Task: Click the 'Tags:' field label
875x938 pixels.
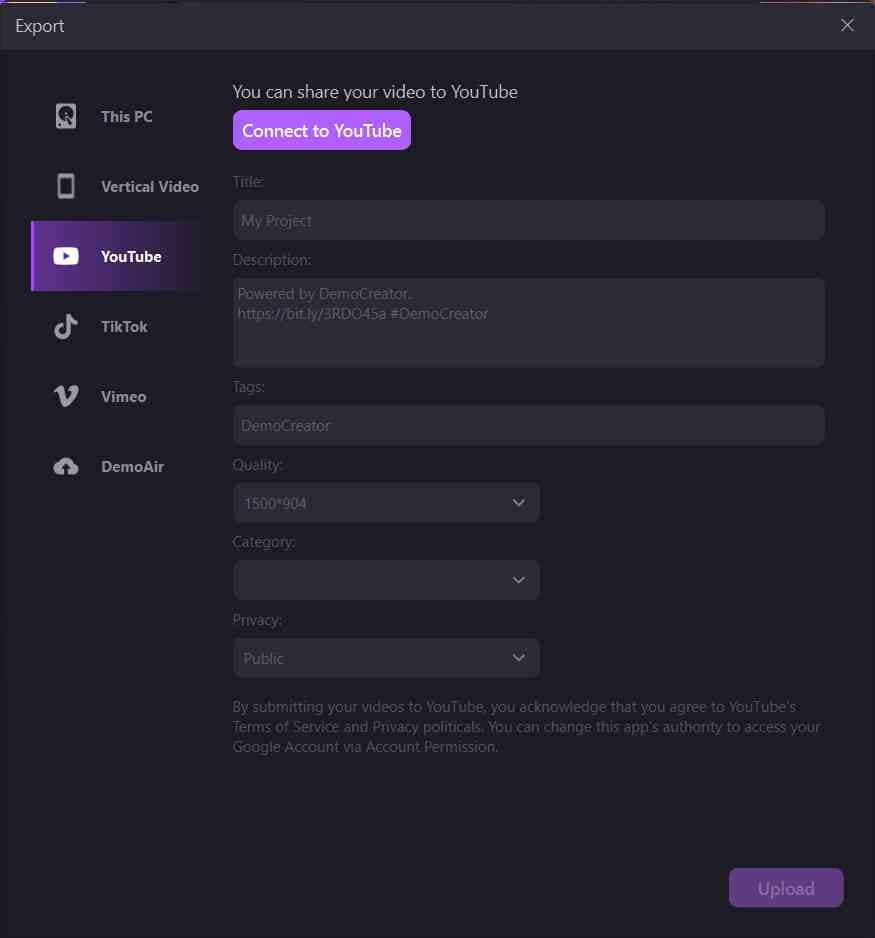Action: 248,387
